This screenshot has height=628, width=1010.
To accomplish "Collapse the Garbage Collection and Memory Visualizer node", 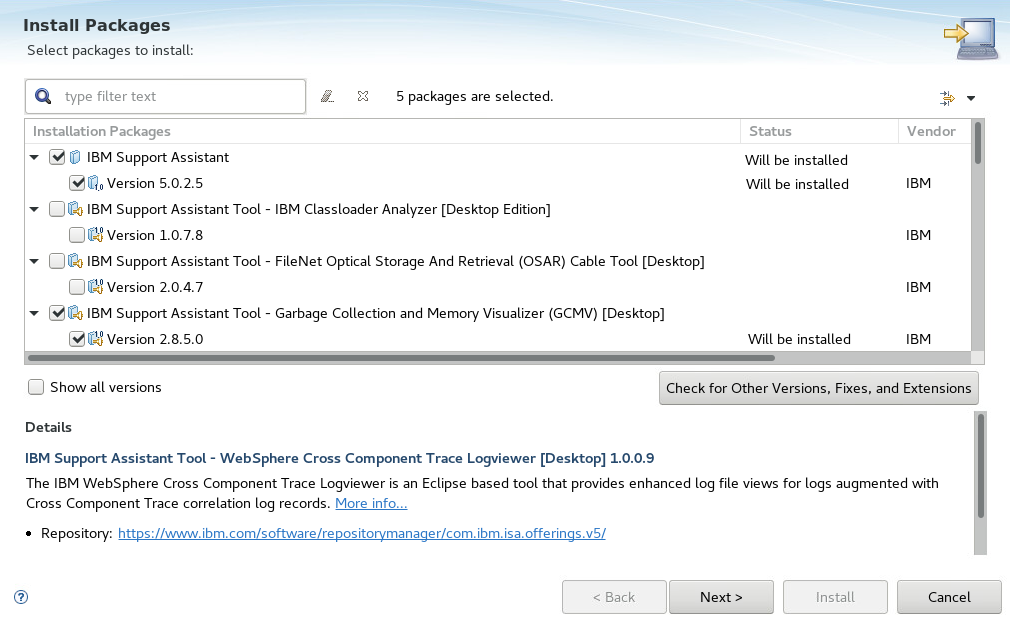I will (35, 313).
